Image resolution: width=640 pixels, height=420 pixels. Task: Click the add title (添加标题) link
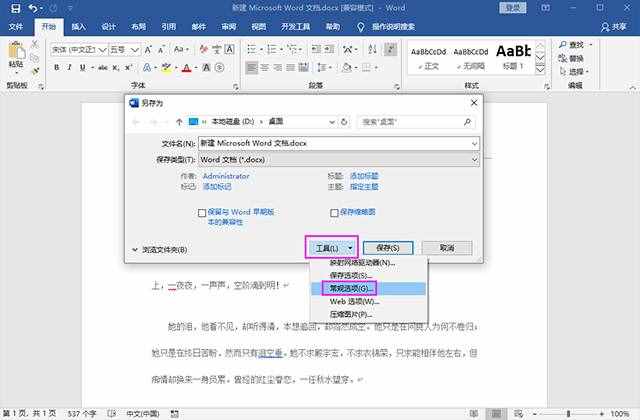[364, 176]
